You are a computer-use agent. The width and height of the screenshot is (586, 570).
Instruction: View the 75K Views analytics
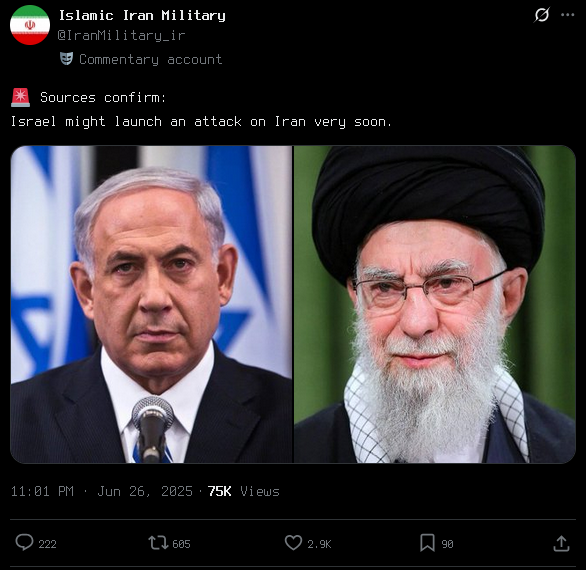(x=244, y=491)
